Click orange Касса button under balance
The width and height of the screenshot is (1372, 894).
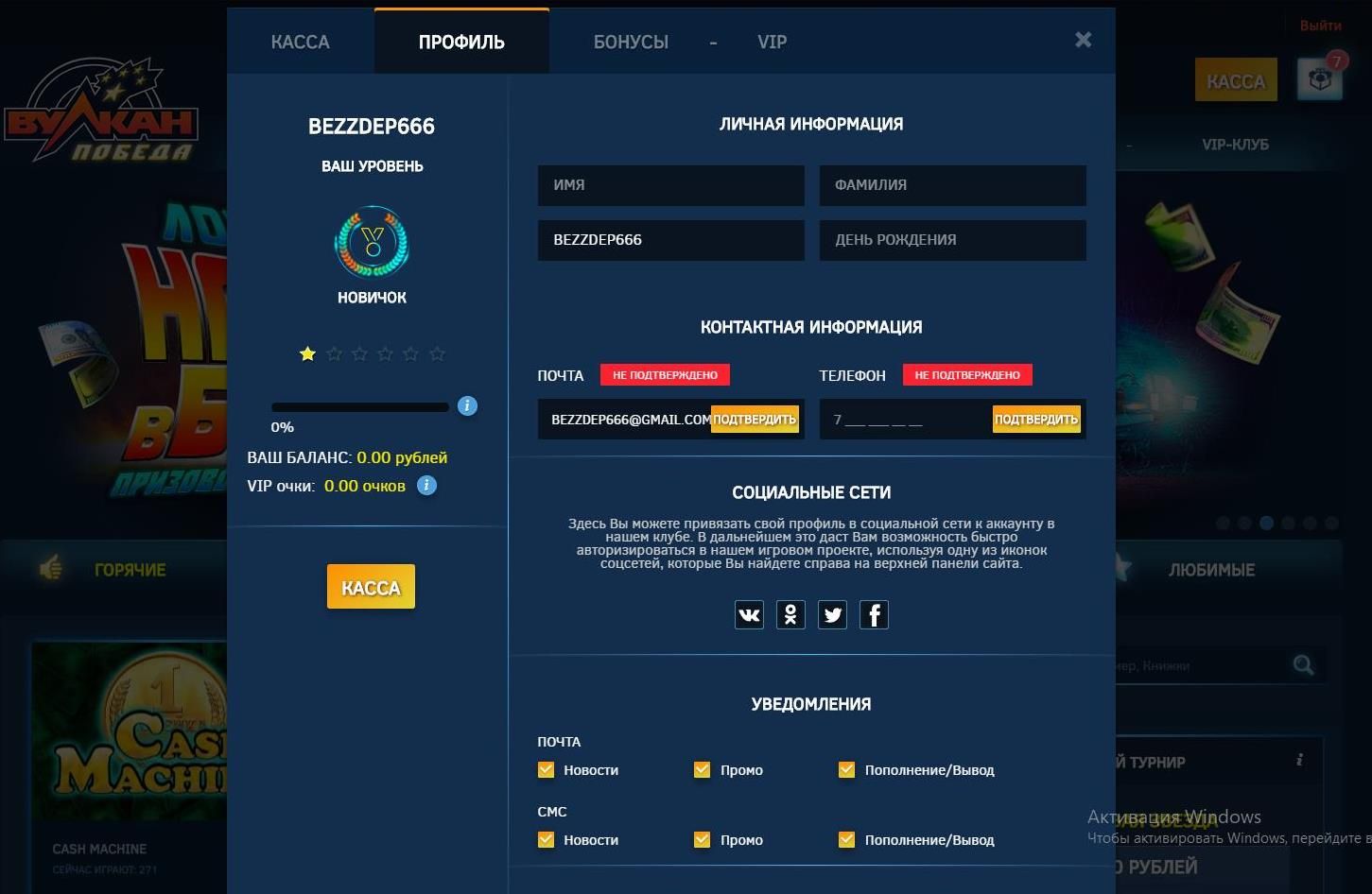click(x=371, y=588)
